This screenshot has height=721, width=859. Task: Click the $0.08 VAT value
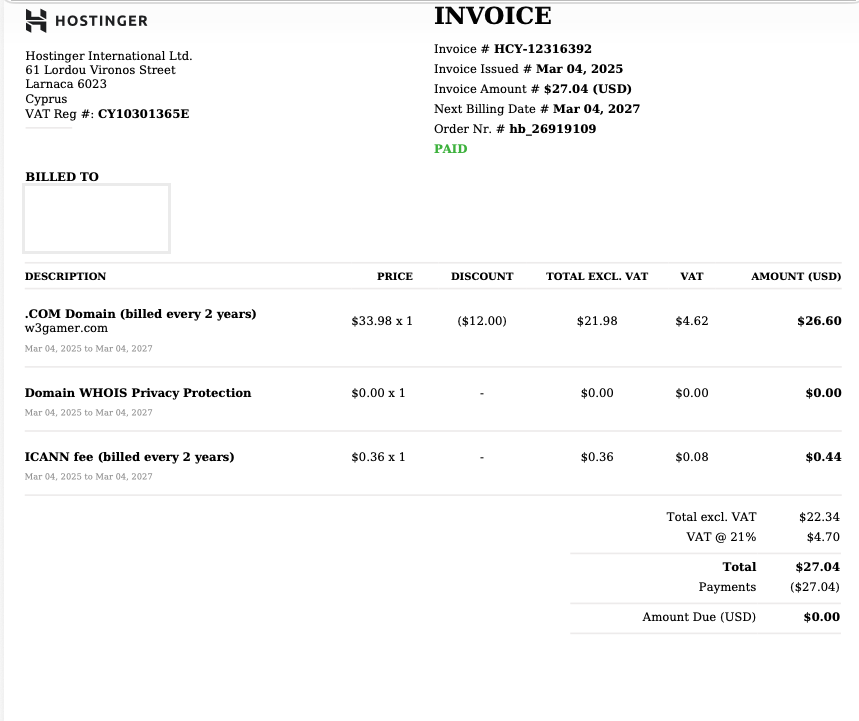[x=692, y=457]
